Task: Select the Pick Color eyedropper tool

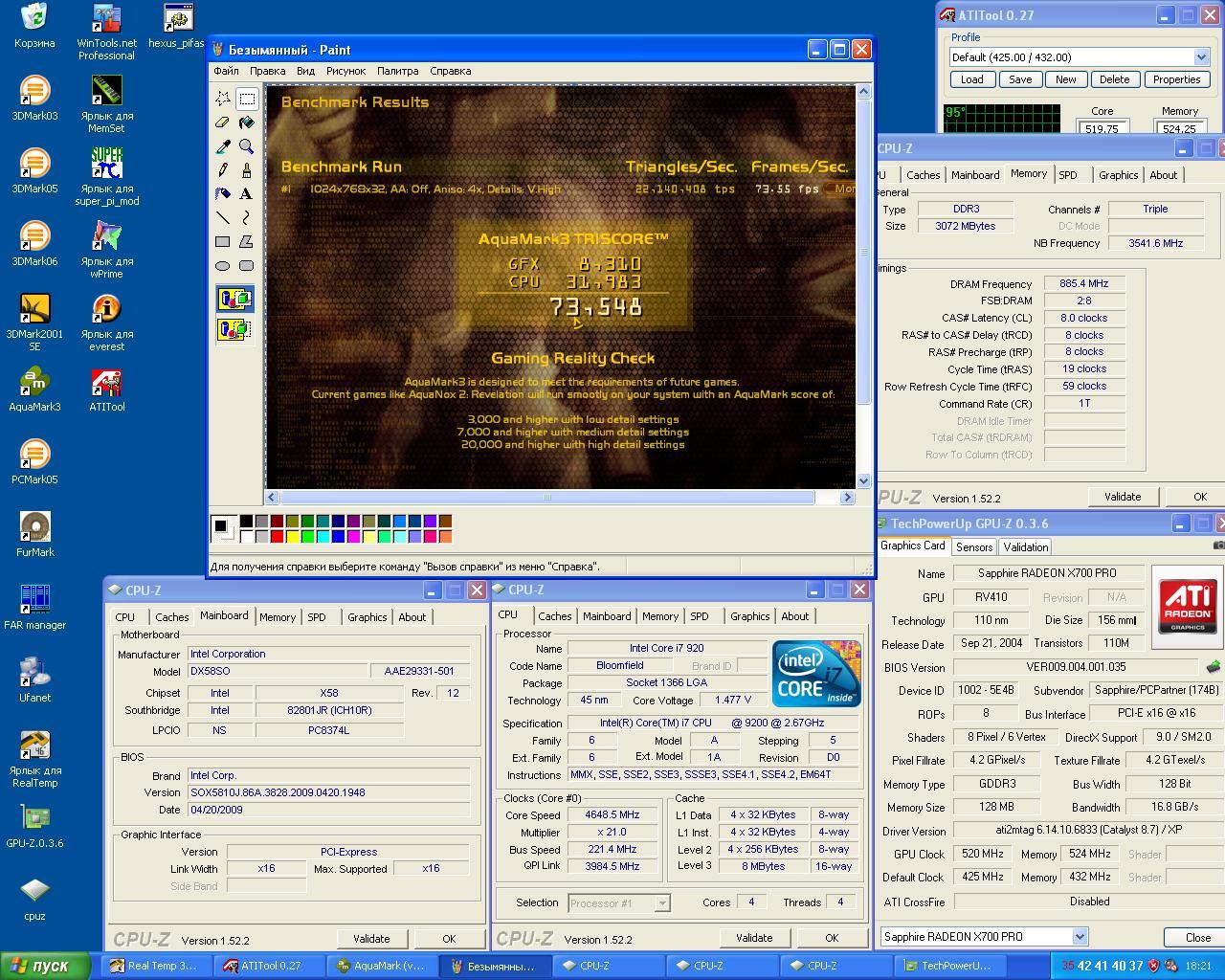Action: (223, 145)
